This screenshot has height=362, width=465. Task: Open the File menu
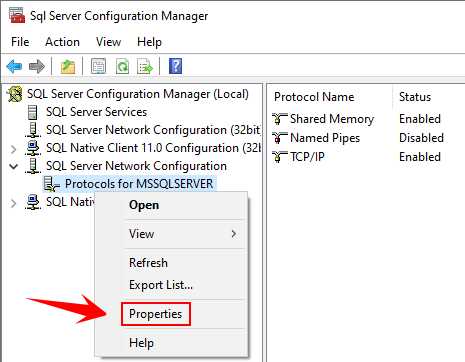click(20, 42)
